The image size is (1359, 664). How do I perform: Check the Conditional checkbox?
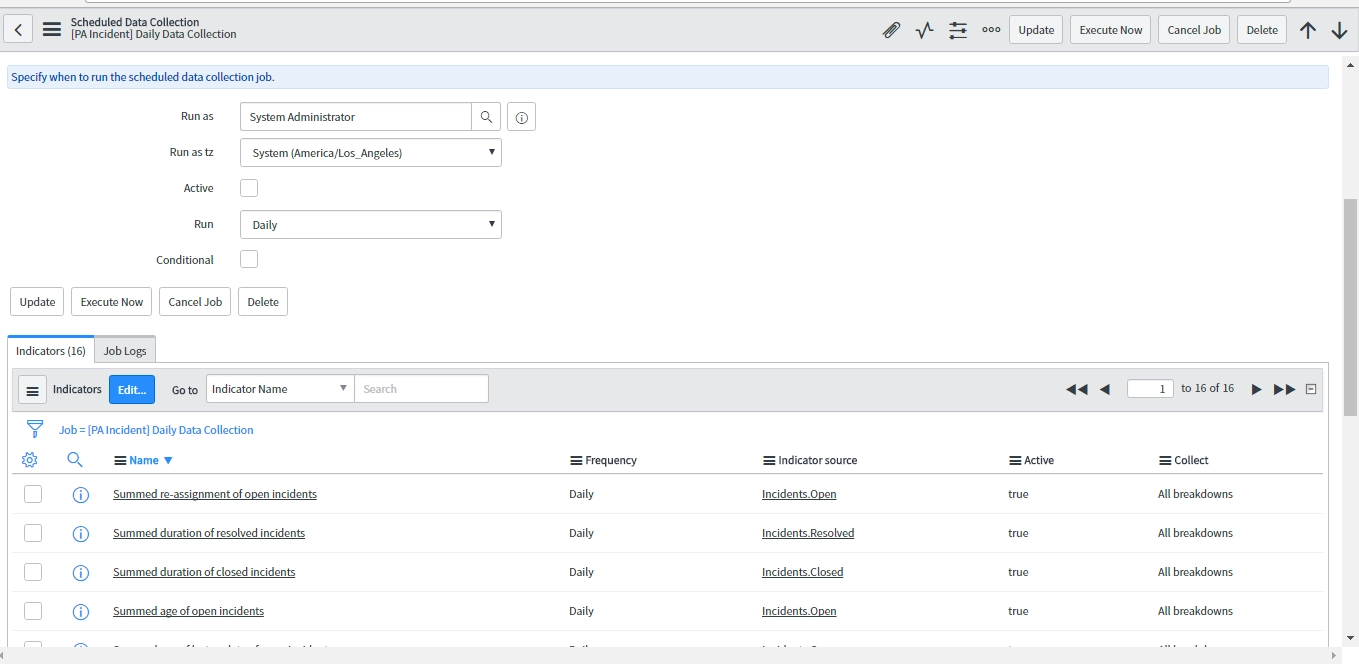[248, 259]
